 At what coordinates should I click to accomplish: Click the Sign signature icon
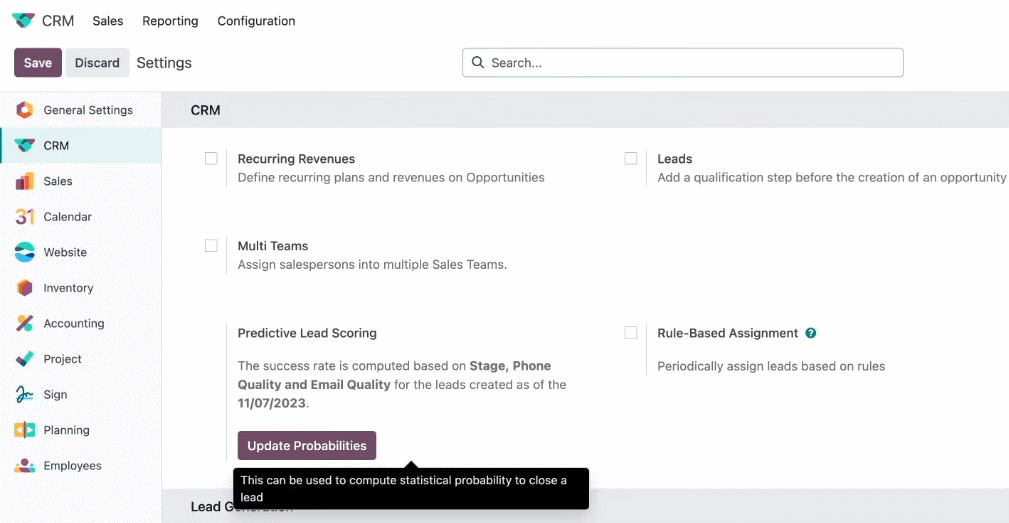24,394
